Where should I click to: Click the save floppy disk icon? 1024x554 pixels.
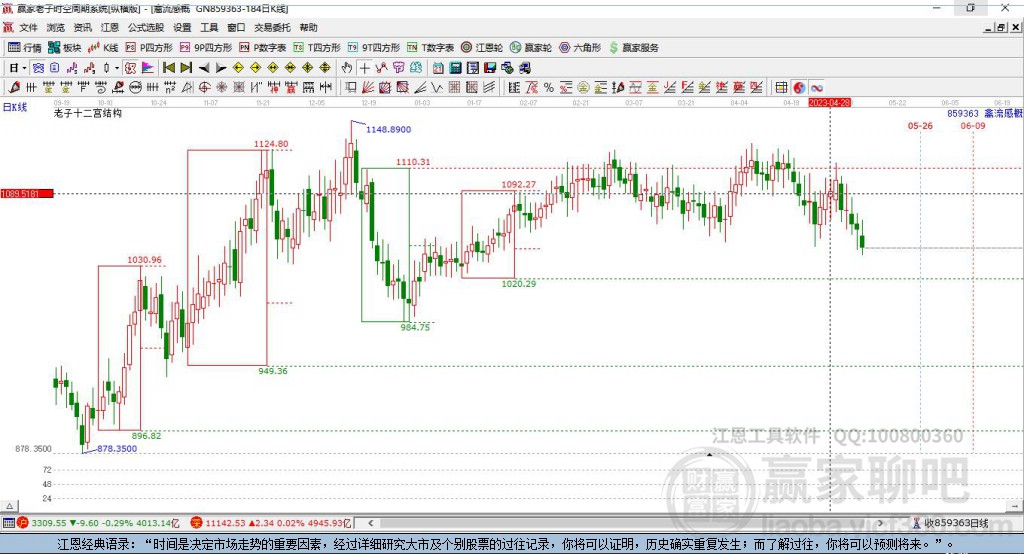click(x=490, y=68)
